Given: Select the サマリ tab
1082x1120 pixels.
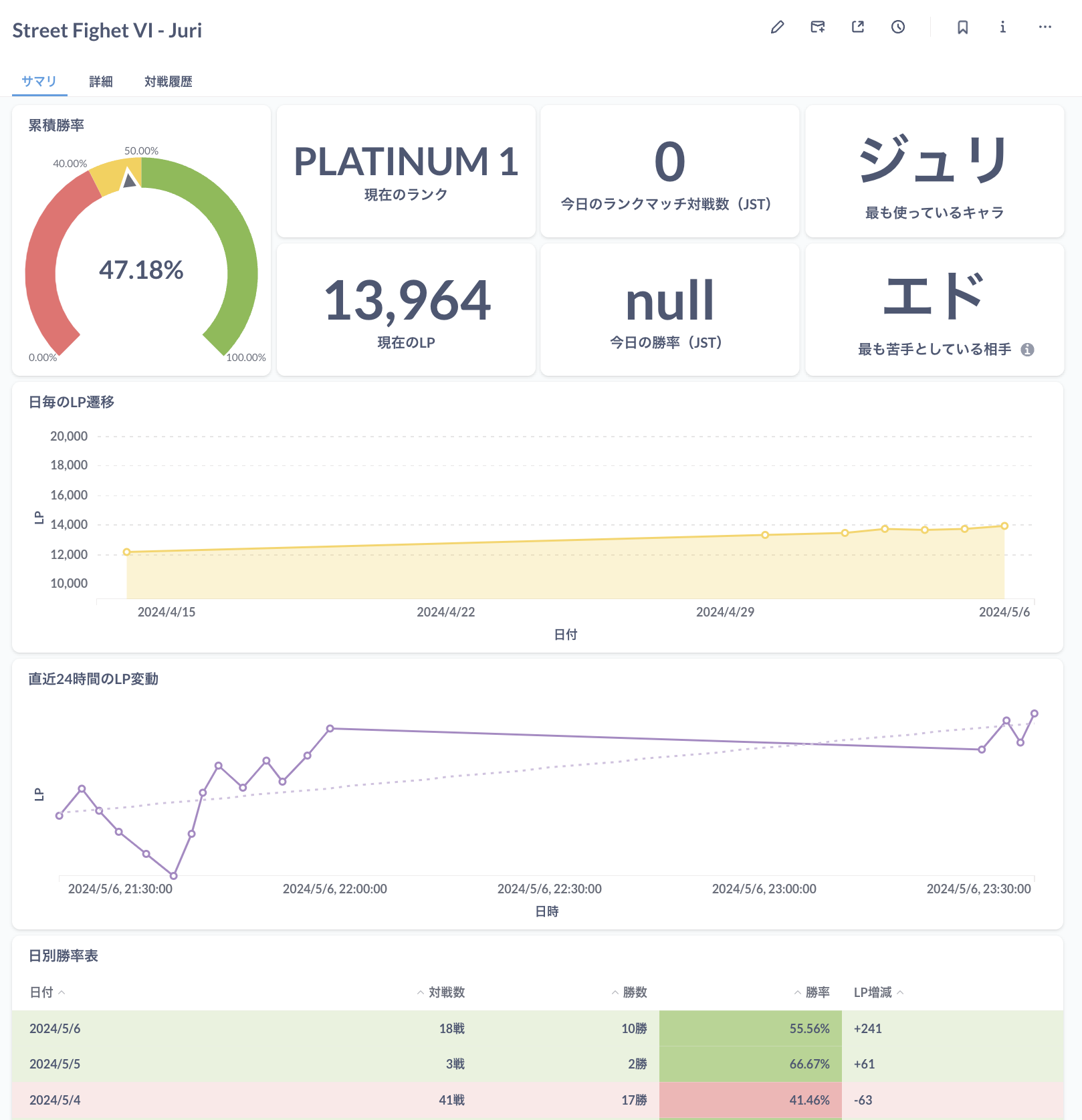Looking at the screenshot, I should point(39,82).
